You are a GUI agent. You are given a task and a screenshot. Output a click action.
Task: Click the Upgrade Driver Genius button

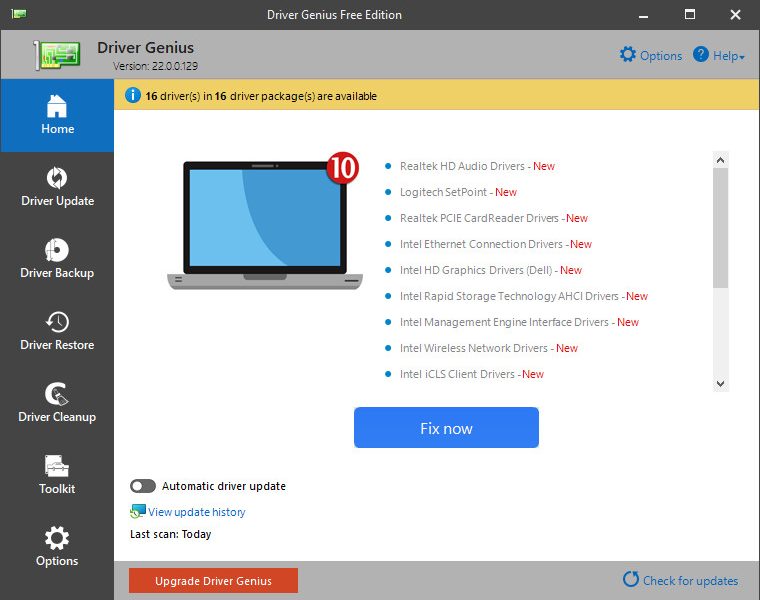point(213,580)
